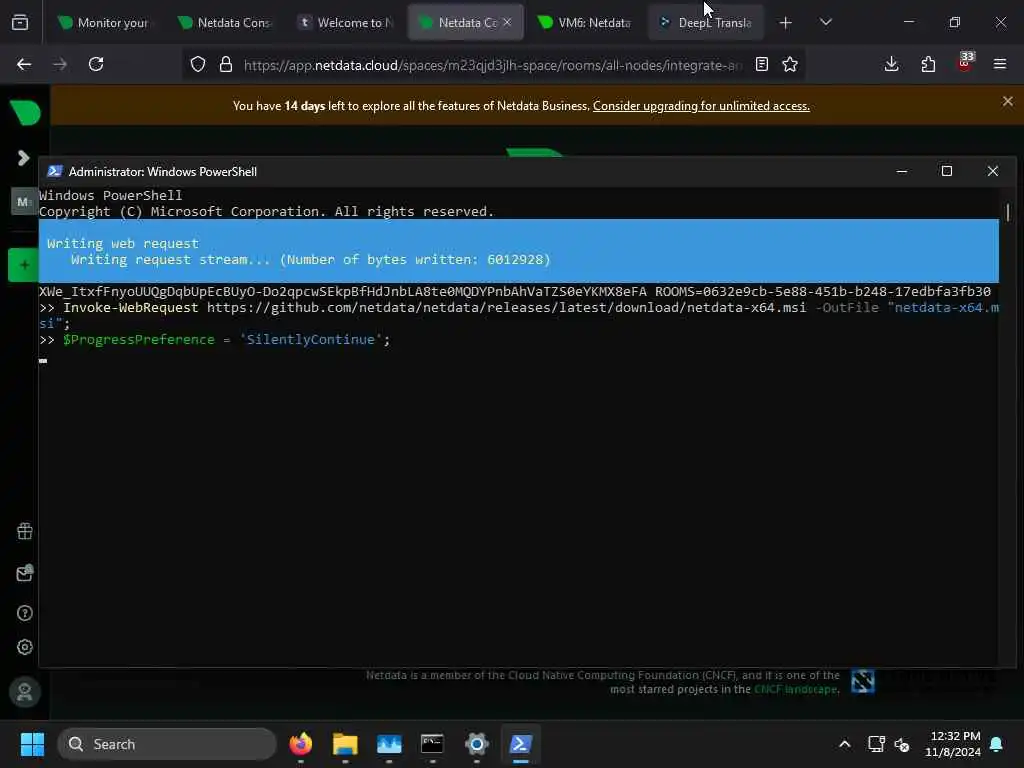Open the Windows Start menu
This screenshot has width=1024, height=768.
pyautogui.click(x=32, y=744)
